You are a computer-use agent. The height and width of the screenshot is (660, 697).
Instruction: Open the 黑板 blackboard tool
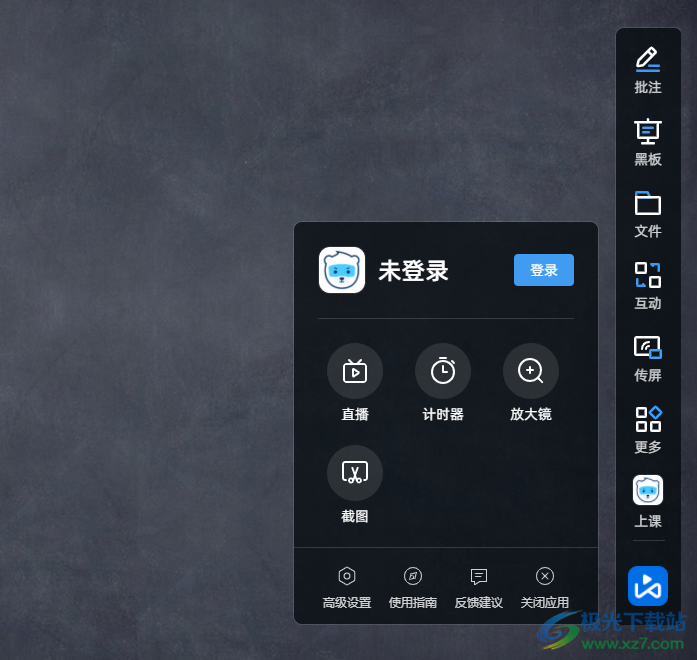click(648, 132)
